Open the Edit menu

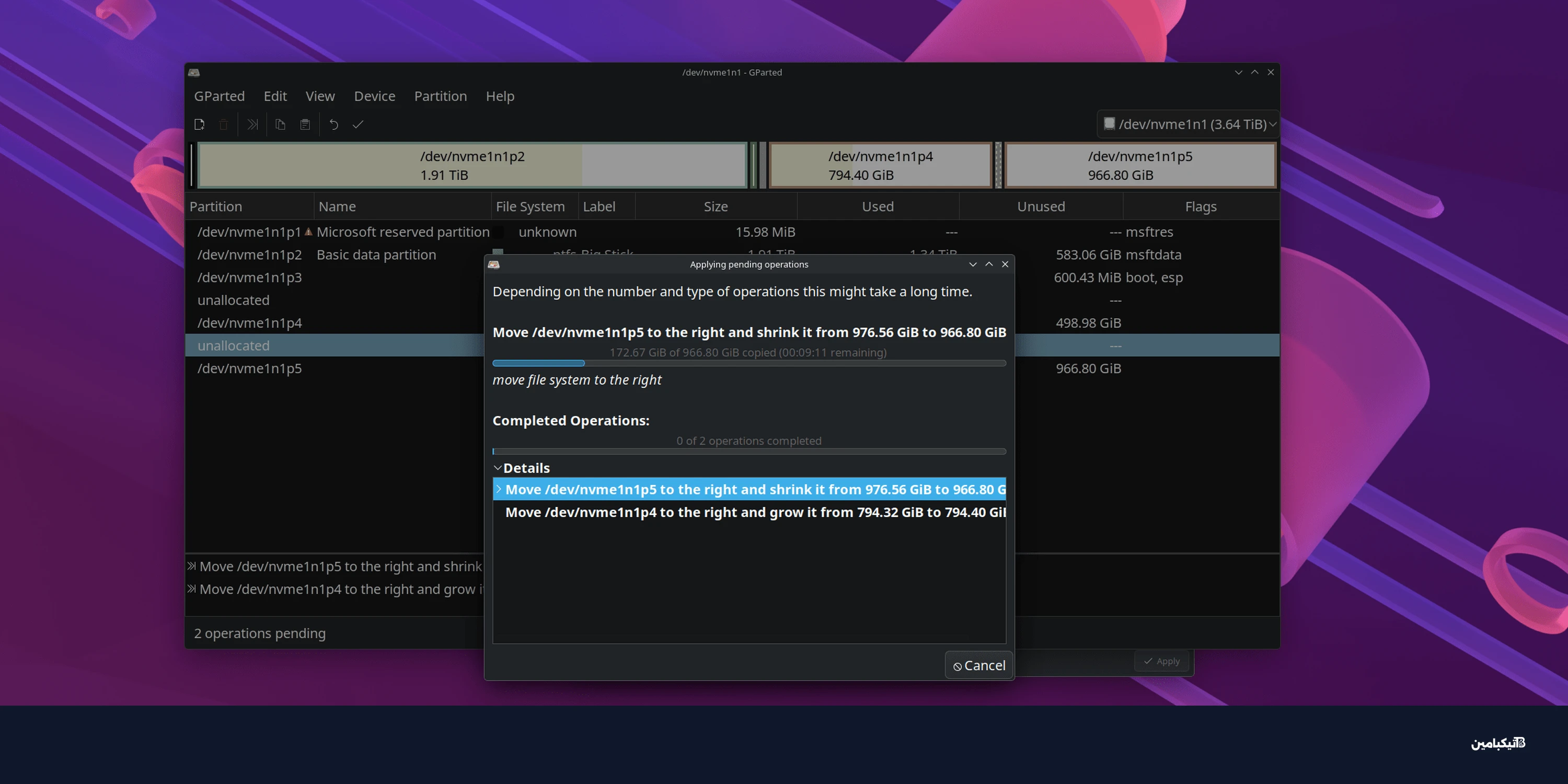tap(275, 96)
